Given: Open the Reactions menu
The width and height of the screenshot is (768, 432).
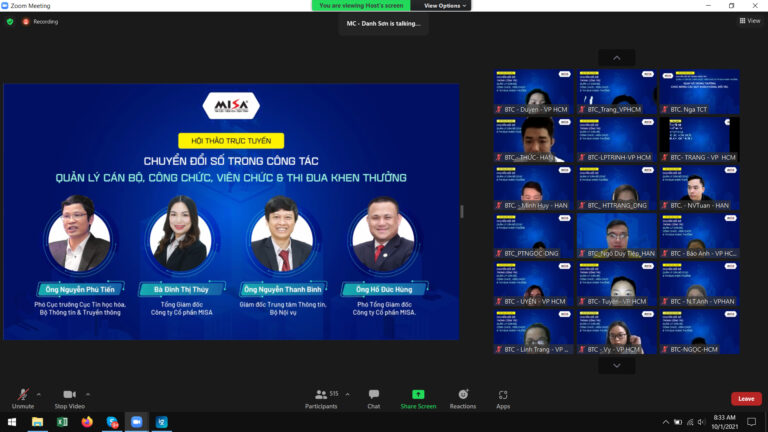Looking at the screenshot, I should pyautogui.click(x=463, y=395).
